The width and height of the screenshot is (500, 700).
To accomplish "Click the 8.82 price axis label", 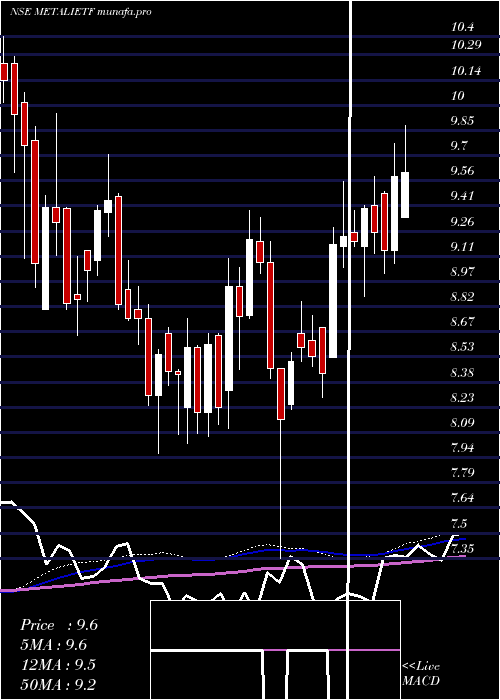I will click(464, 296).
